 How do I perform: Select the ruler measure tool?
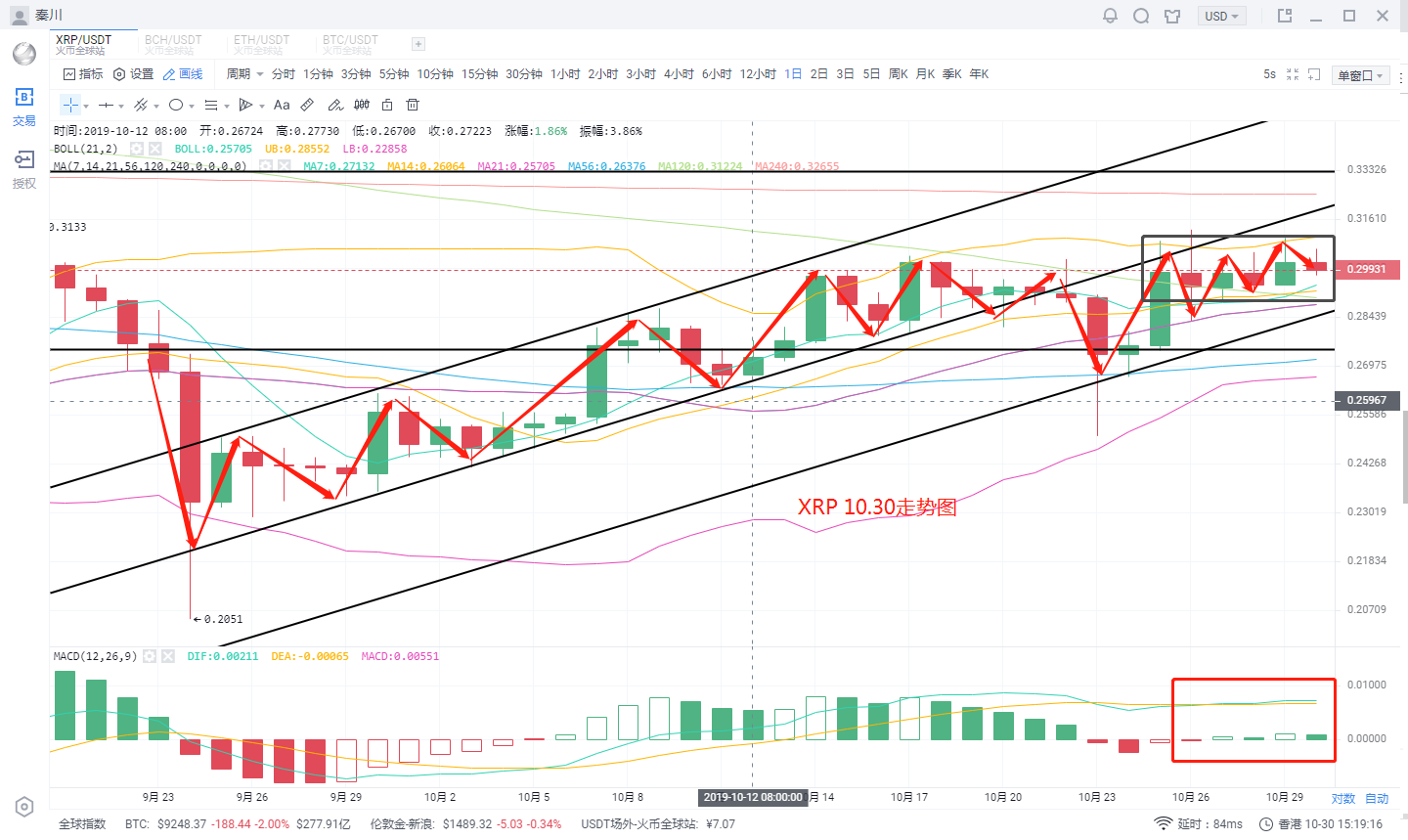[x=307, y=105]
